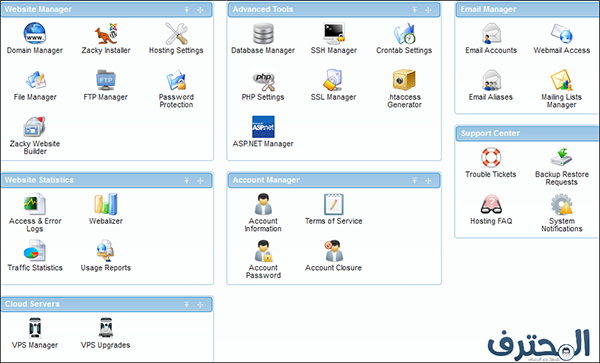
Task: View Traffic Statistics pie chart icon
Action: 34,251
